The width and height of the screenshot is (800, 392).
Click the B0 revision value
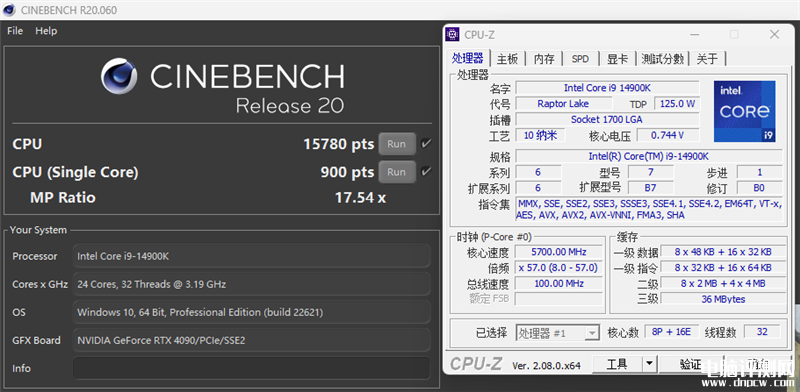pos(759,188)
